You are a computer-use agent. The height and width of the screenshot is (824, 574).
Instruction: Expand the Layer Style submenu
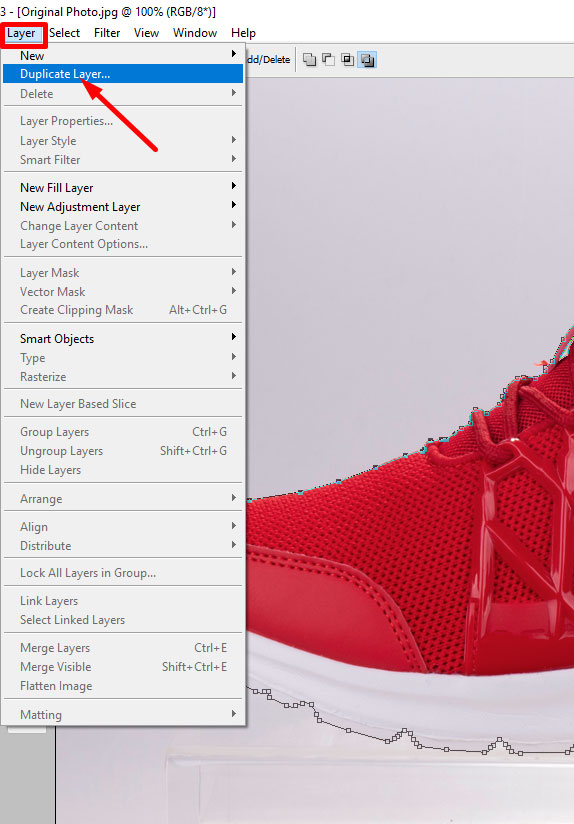(x=123, y=141)
